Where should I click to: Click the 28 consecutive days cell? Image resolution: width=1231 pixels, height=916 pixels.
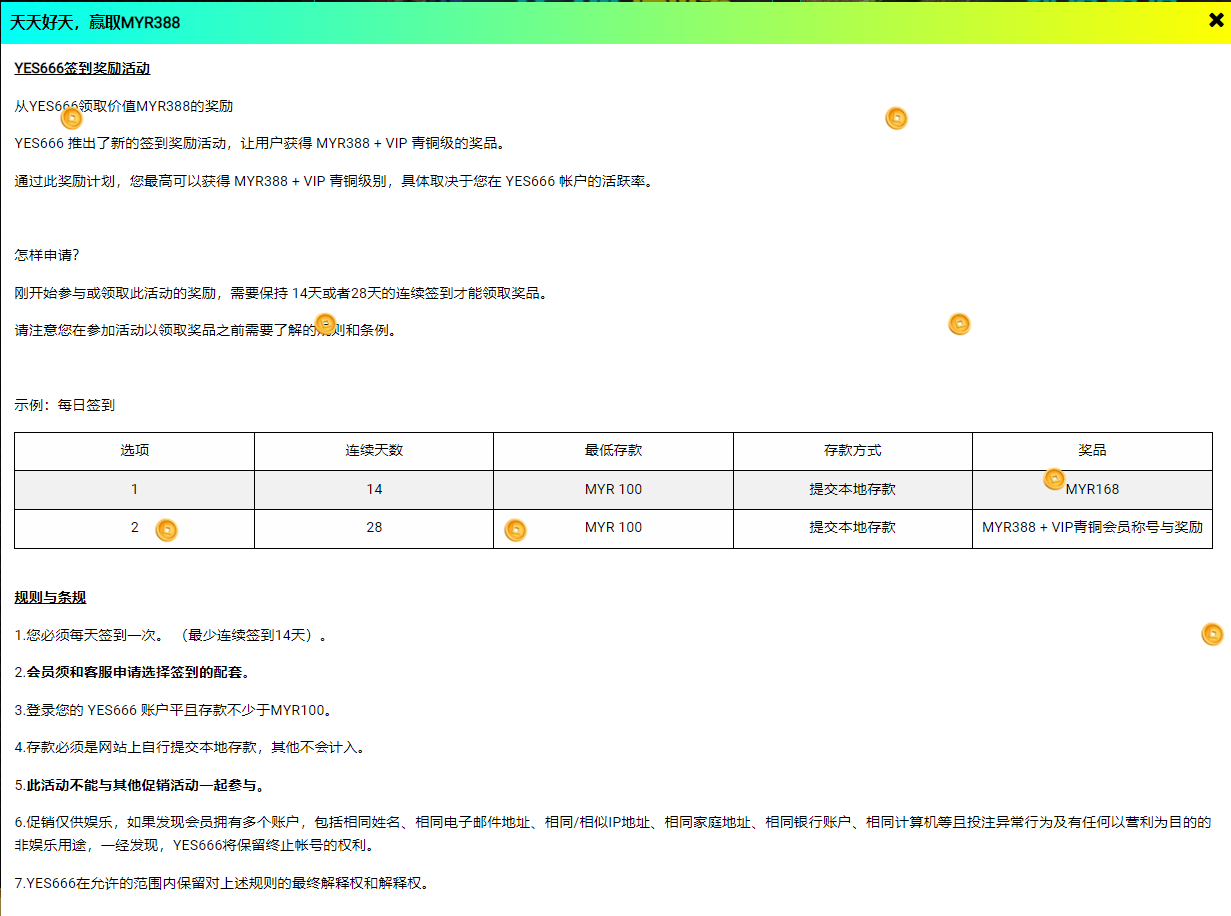point(374,528)
